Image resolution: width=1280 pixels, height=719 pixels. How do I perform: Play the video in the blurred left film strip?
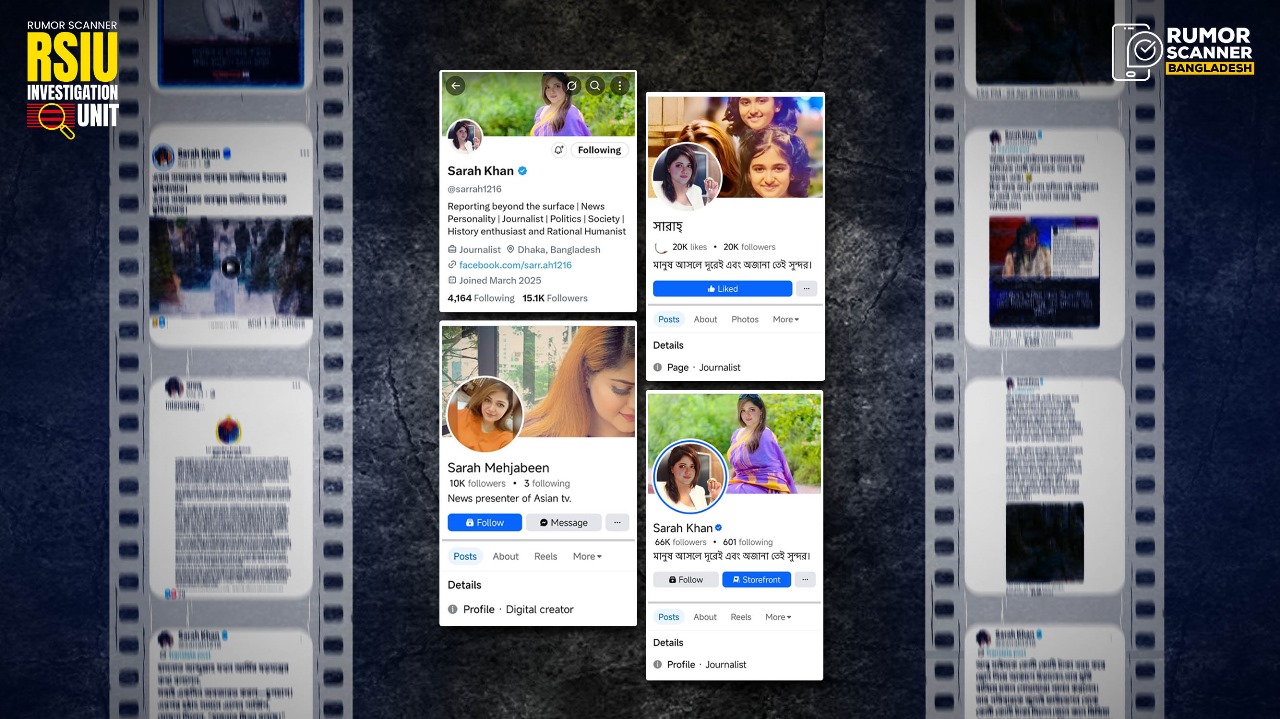[x=230, y=267]
